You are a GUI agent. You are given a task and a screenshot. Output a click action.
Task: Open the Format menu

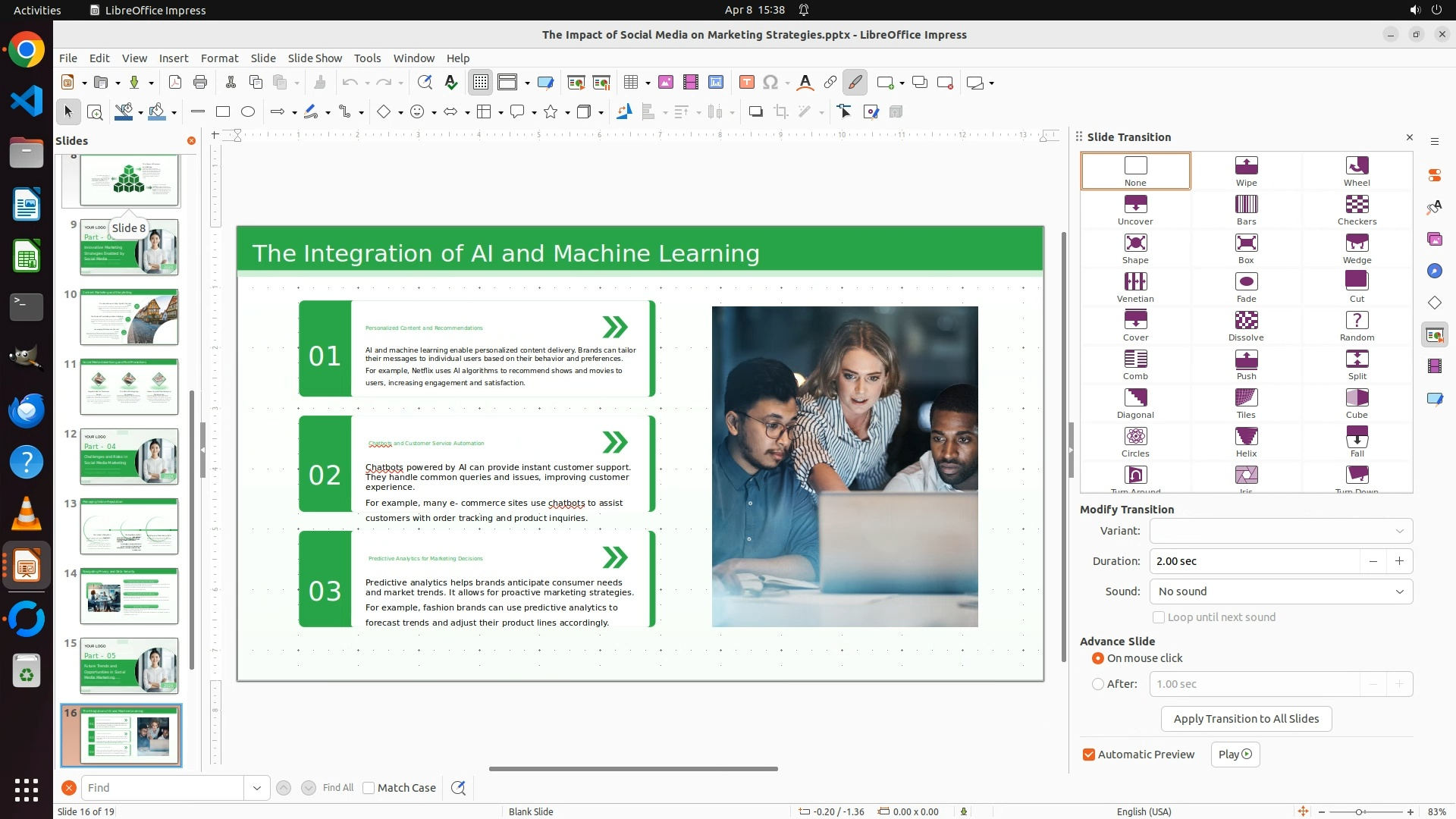[x=219, y=58]
